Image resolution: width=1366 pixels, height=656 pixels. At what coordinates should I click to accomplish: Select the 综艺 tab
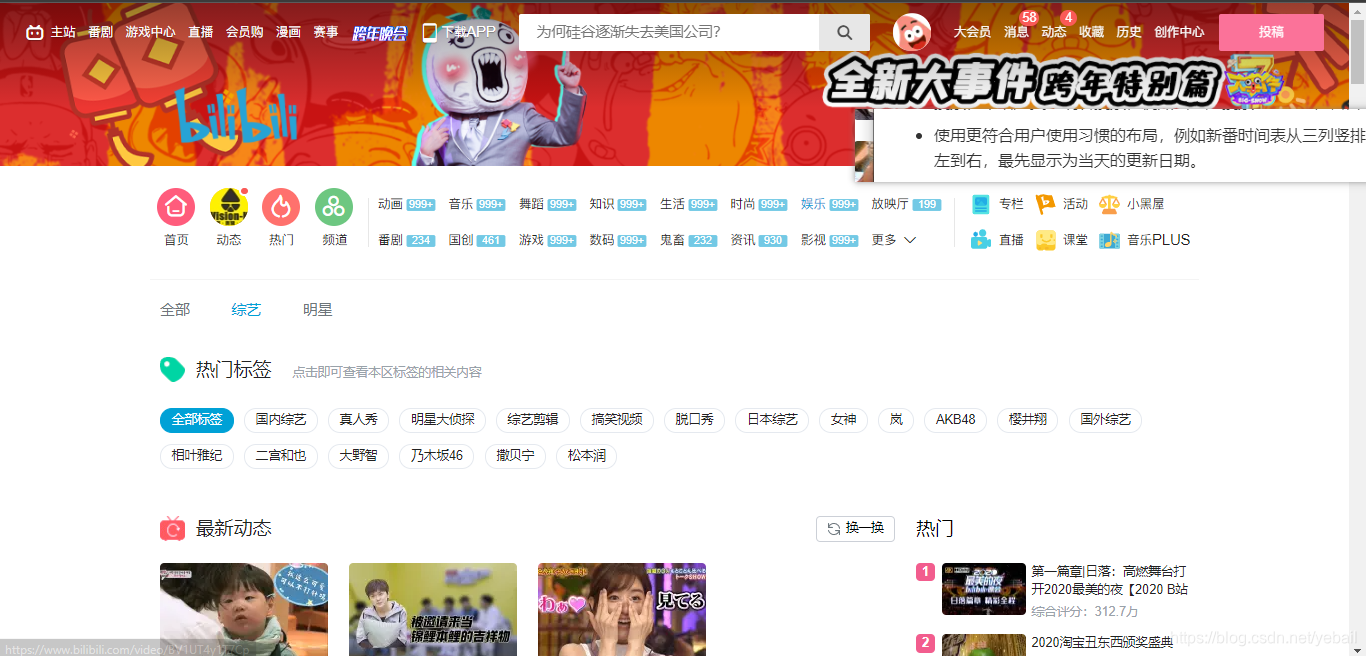246,310
